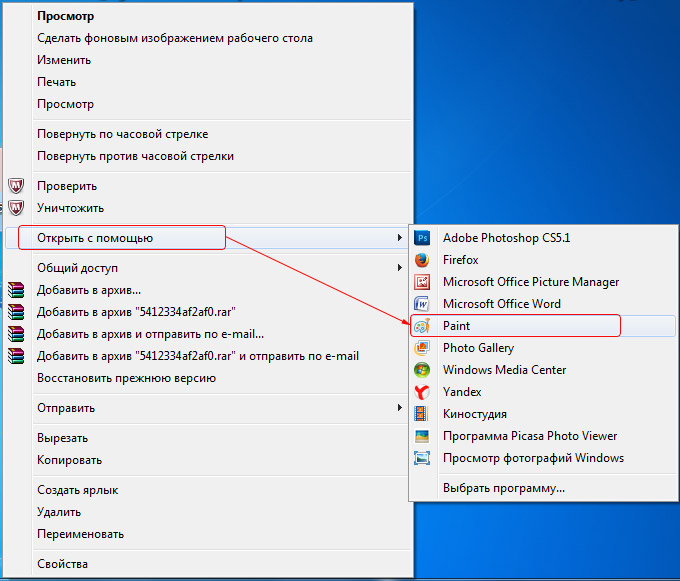This screenshot has height=581, width=680.
Task: Open with Просмотр фотографий Windows
Action: [533, 458]
